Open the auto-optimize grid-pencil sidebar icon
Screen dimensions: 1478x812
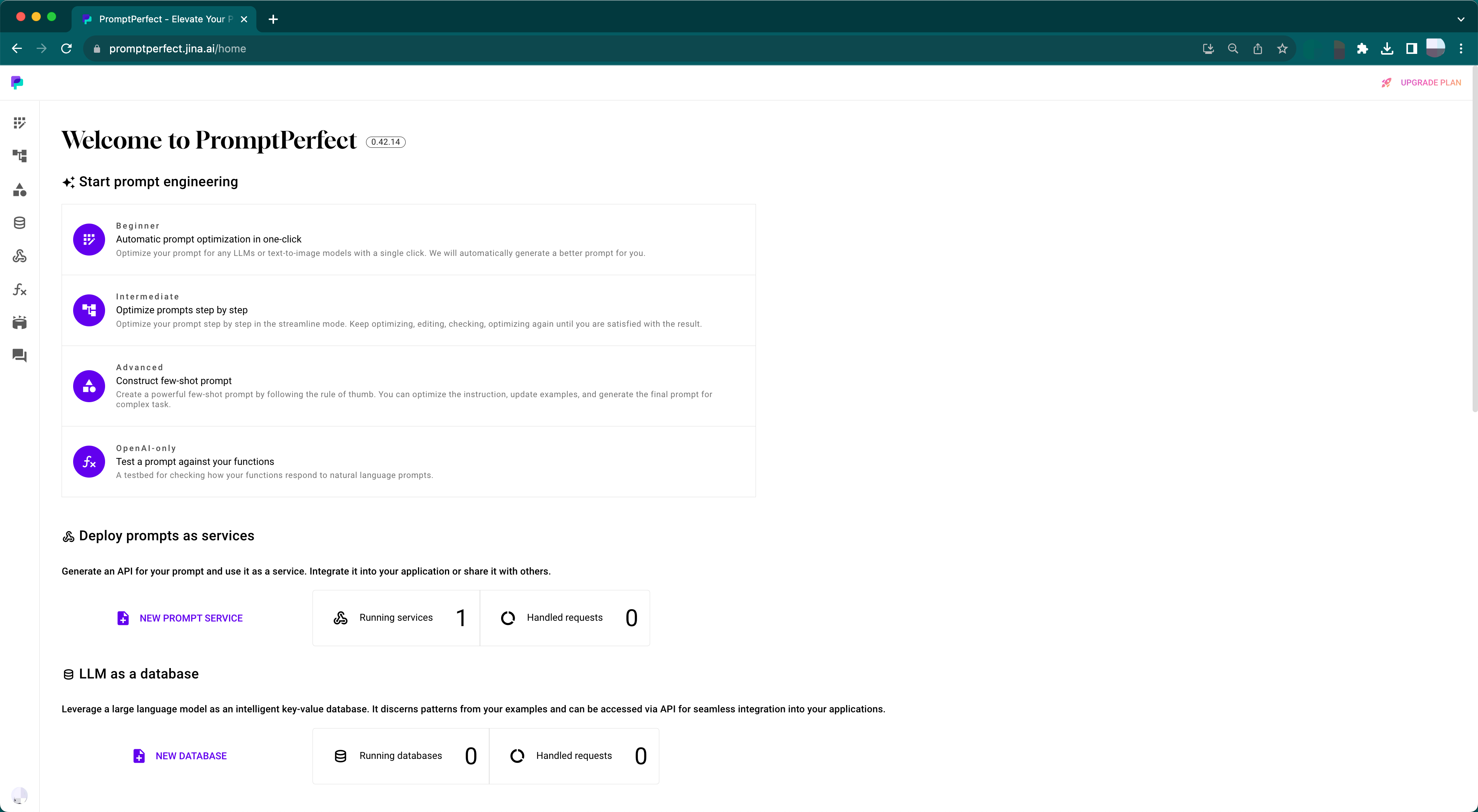pos(20,123)
